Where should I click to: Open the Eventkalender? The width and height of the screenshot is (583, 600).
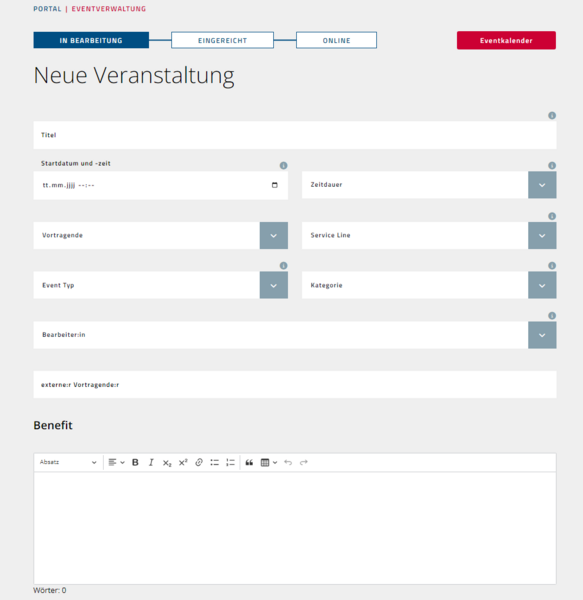click(506, 40)
